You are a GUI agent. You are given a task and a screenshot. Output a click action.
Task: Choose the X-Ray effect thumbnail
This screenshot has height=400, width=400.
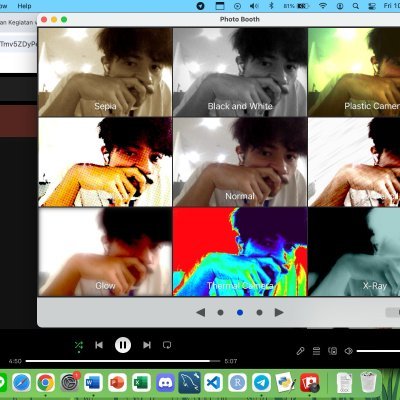pos(354,252)
